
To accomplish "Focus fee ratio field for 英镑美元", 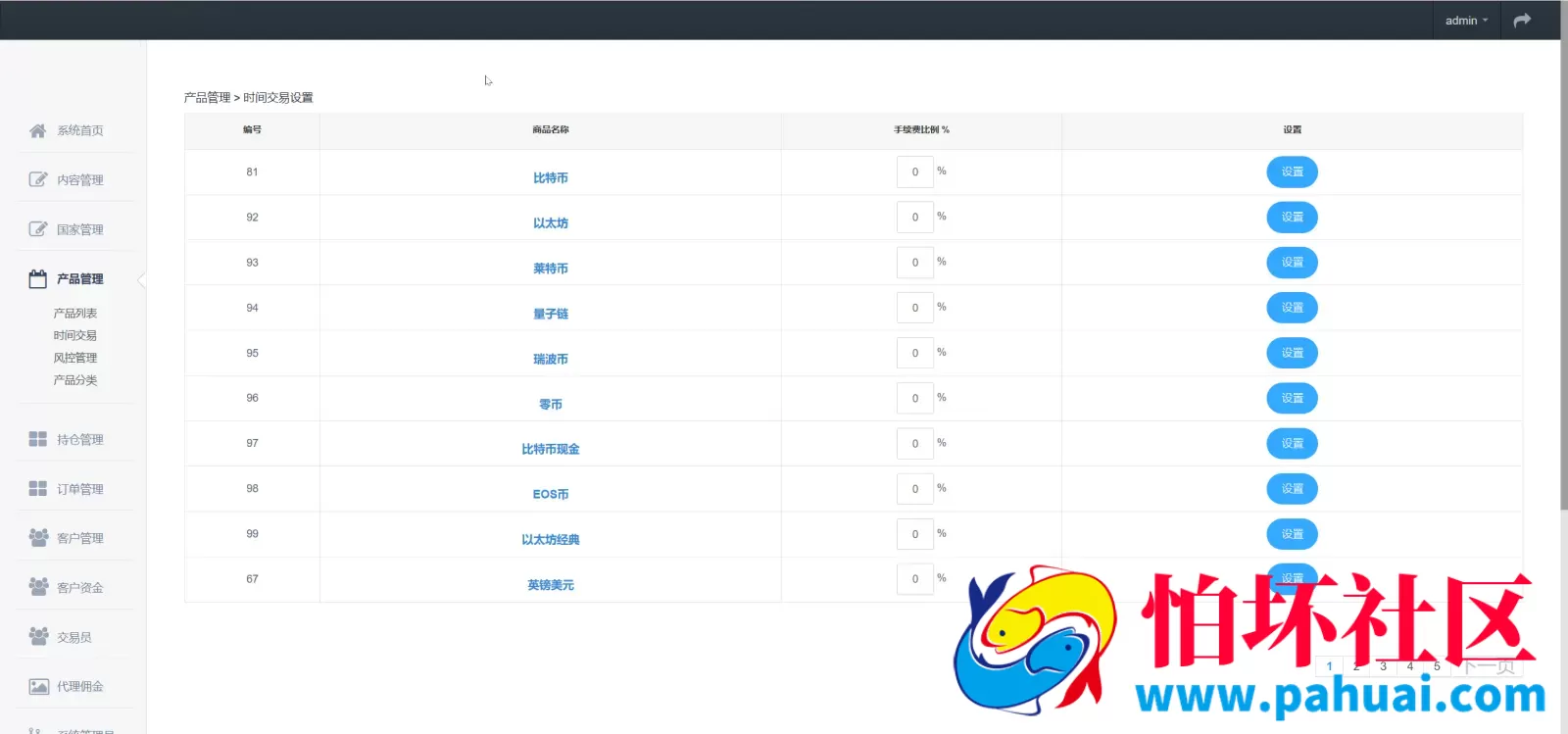I will (x=915, y=579).
